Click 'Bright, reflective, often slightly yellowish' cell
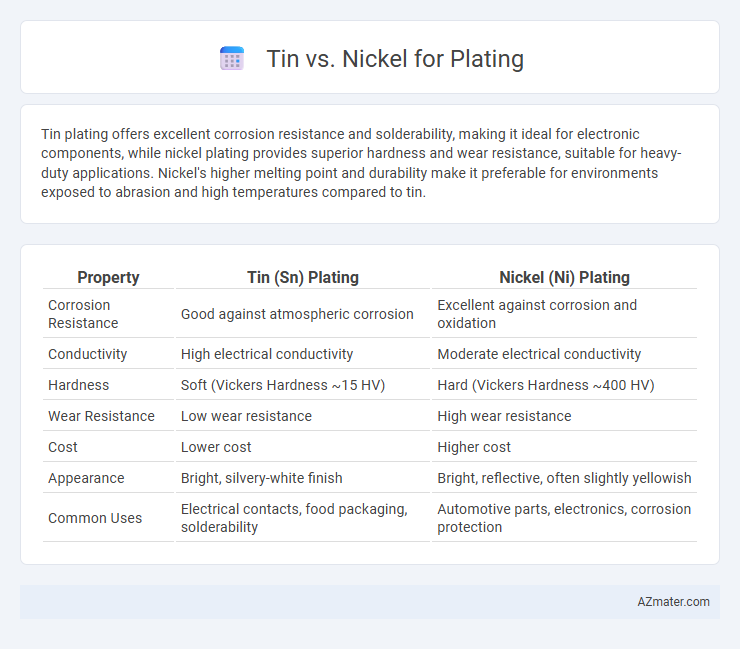Viewport: 740px width, 649px height. pos(564,478)
